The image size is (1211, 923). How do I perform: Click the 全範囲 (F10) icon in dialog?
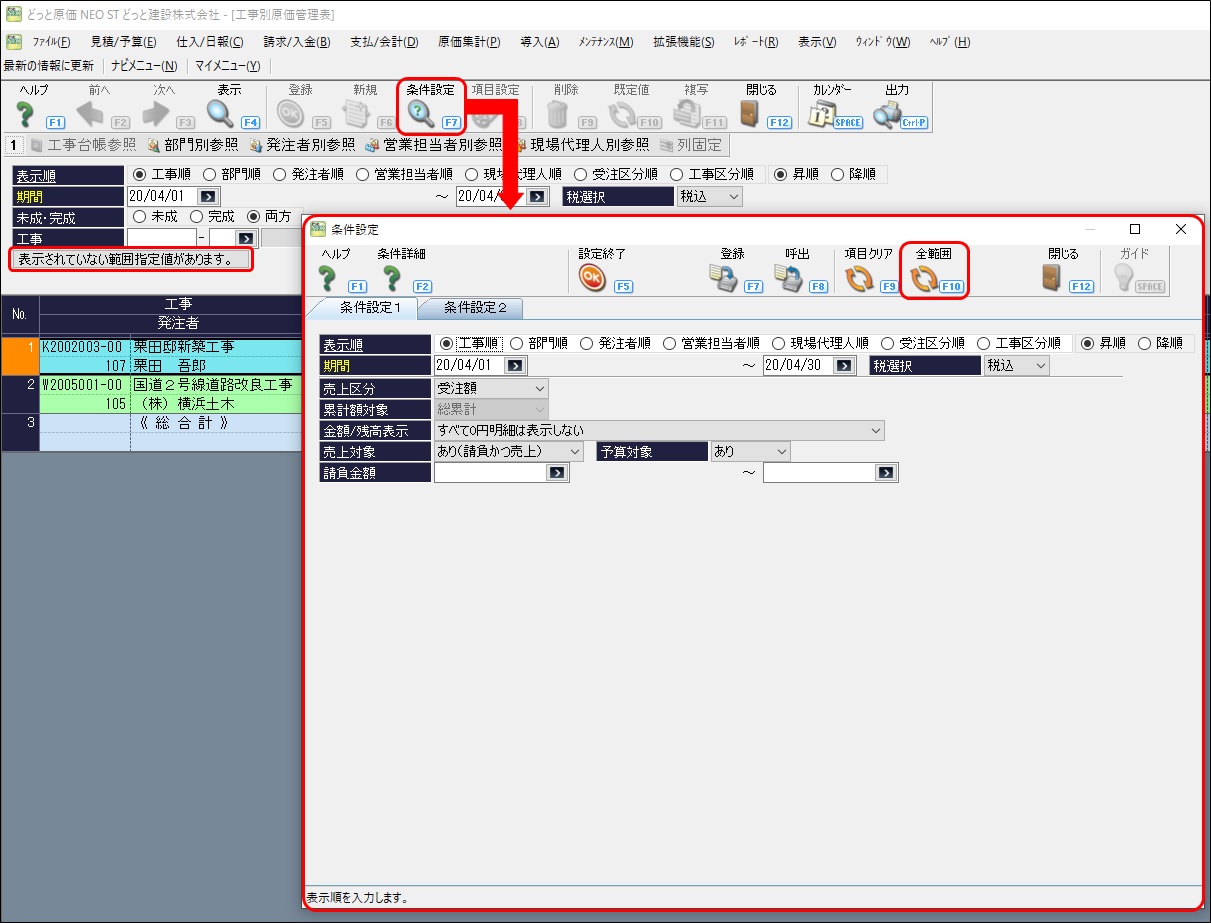point(925,278)
